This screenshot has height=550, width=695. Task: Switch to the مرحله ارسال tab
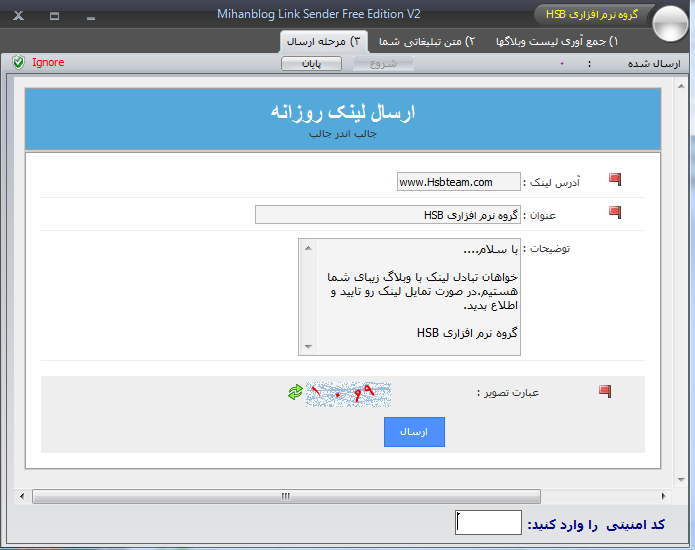click(323, 42)
